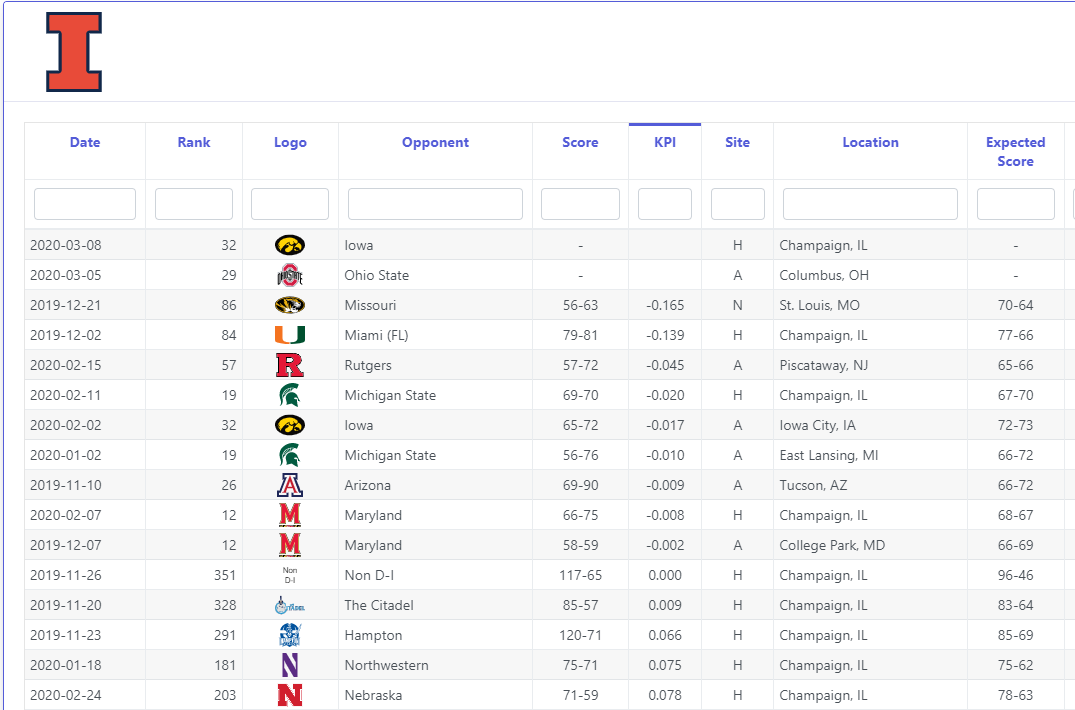The image size is (1075, 710).
Task: Select the Nebraska opponent cell
Action: (435, 695)
